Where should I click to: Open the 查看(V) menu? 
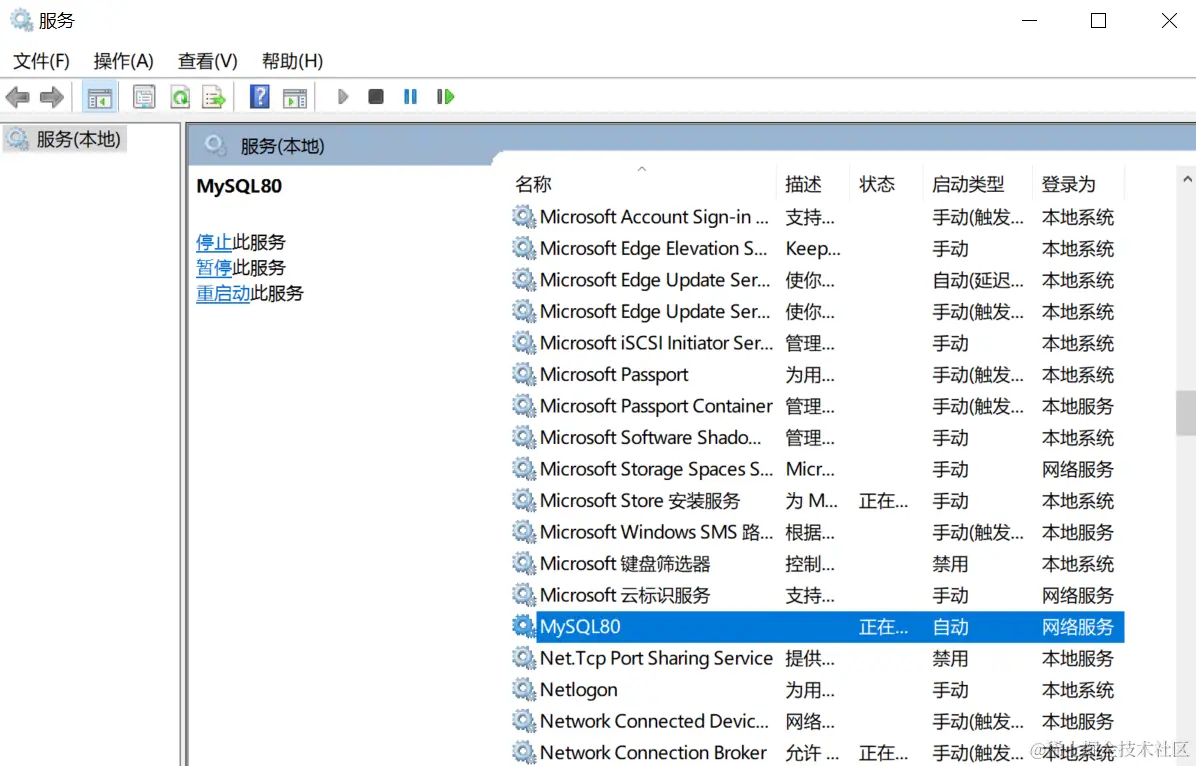coord(207,60)
